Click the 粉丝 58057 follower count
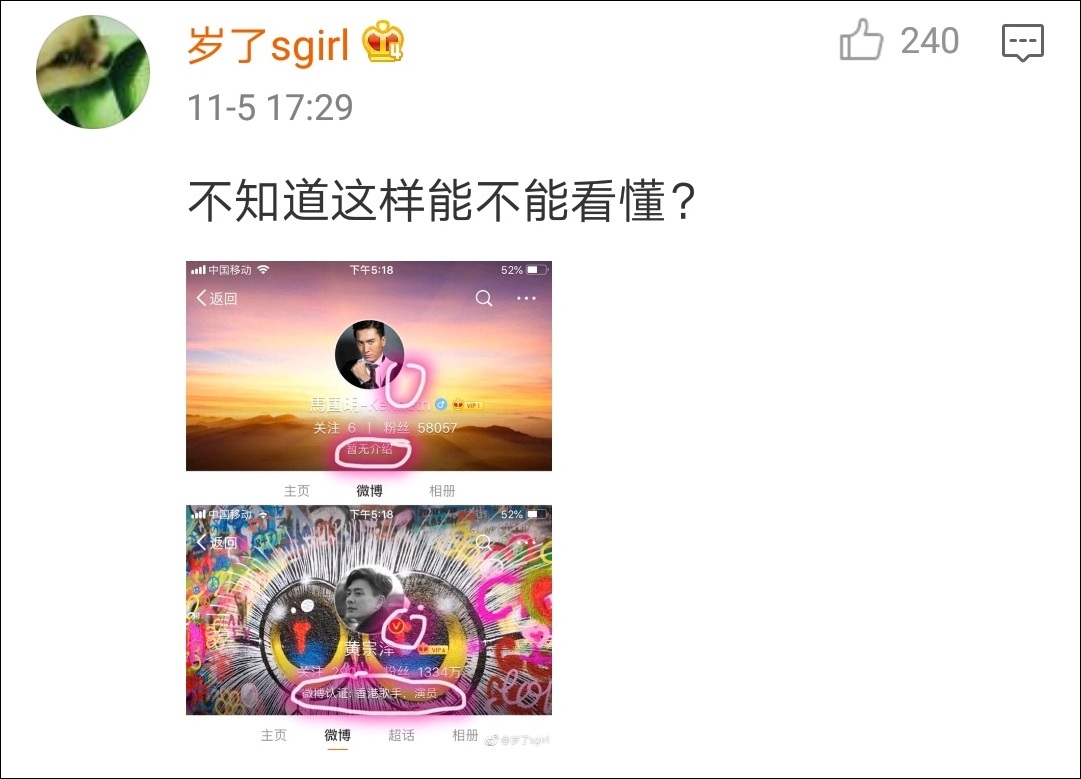This screenshot has height=779, width=1081. click(421, 428)
